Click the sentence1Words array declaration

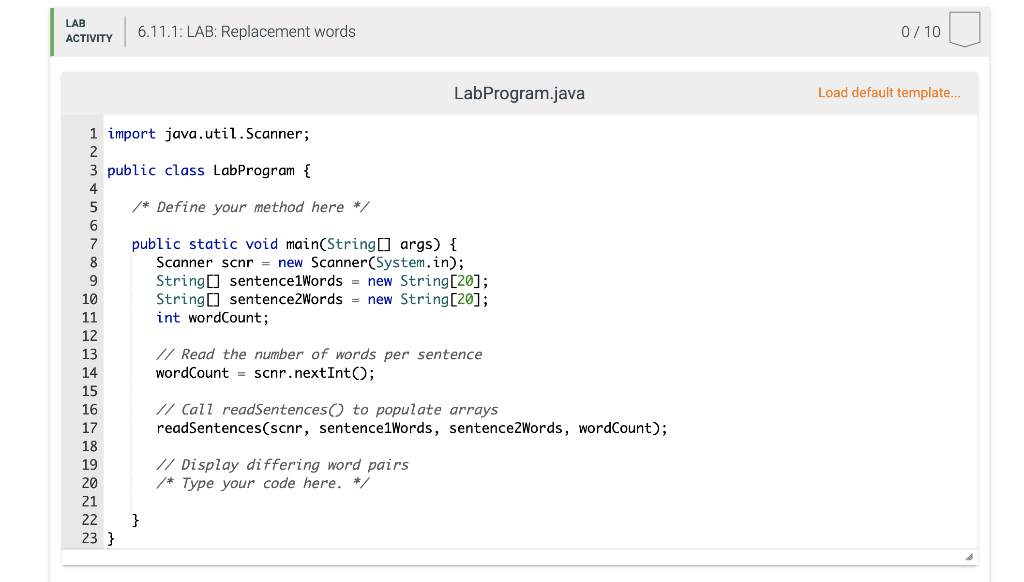tap(320, 281)
